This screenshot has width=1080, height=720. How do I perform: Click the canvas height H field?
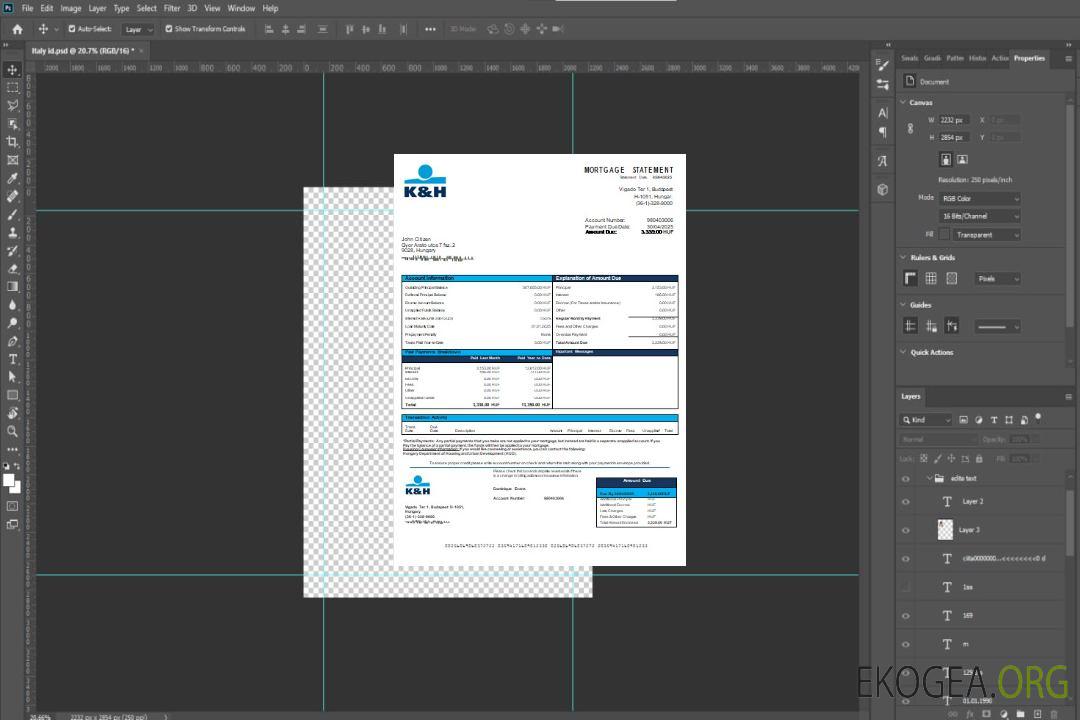point(955,138)
